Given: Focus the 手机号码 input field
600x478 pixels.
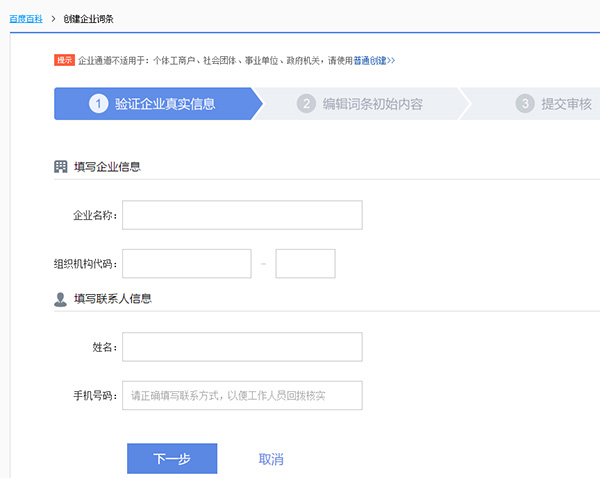Looking at the screenshot, I should (x=242, y=395).
